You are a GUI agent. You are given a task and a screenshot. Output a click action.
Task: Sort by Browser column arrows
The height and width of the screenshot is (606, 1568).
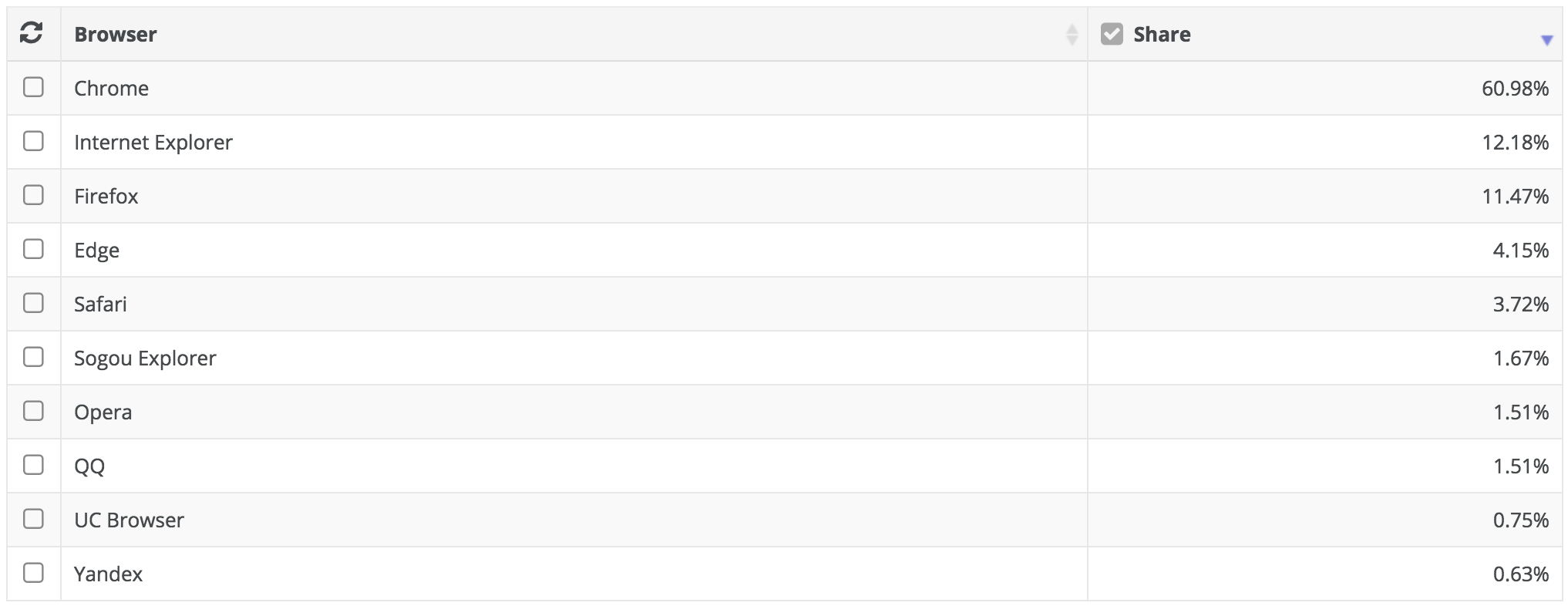tap(1072, 34)
